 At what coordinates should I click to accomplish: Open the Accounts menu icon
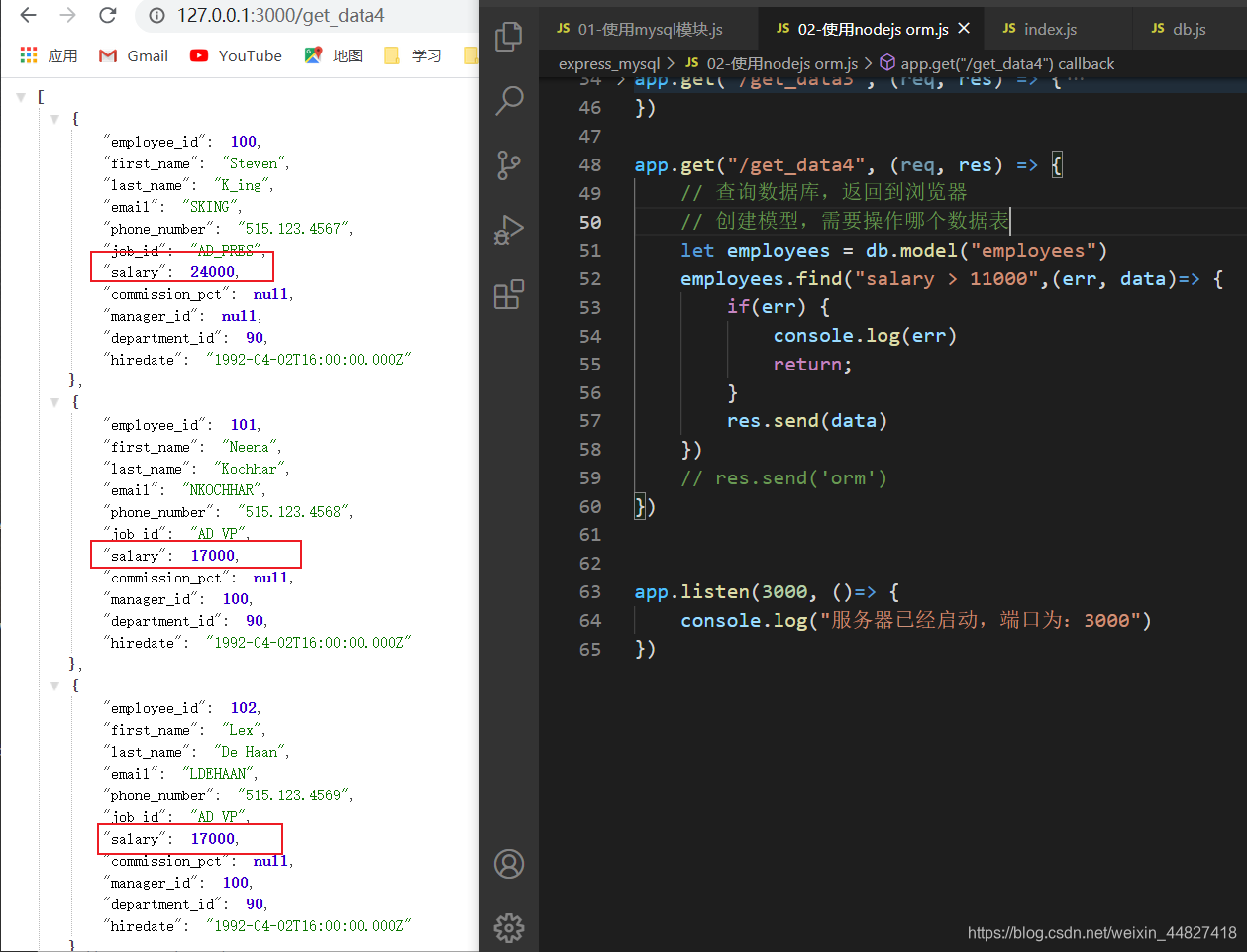click(x=509, y=864)
